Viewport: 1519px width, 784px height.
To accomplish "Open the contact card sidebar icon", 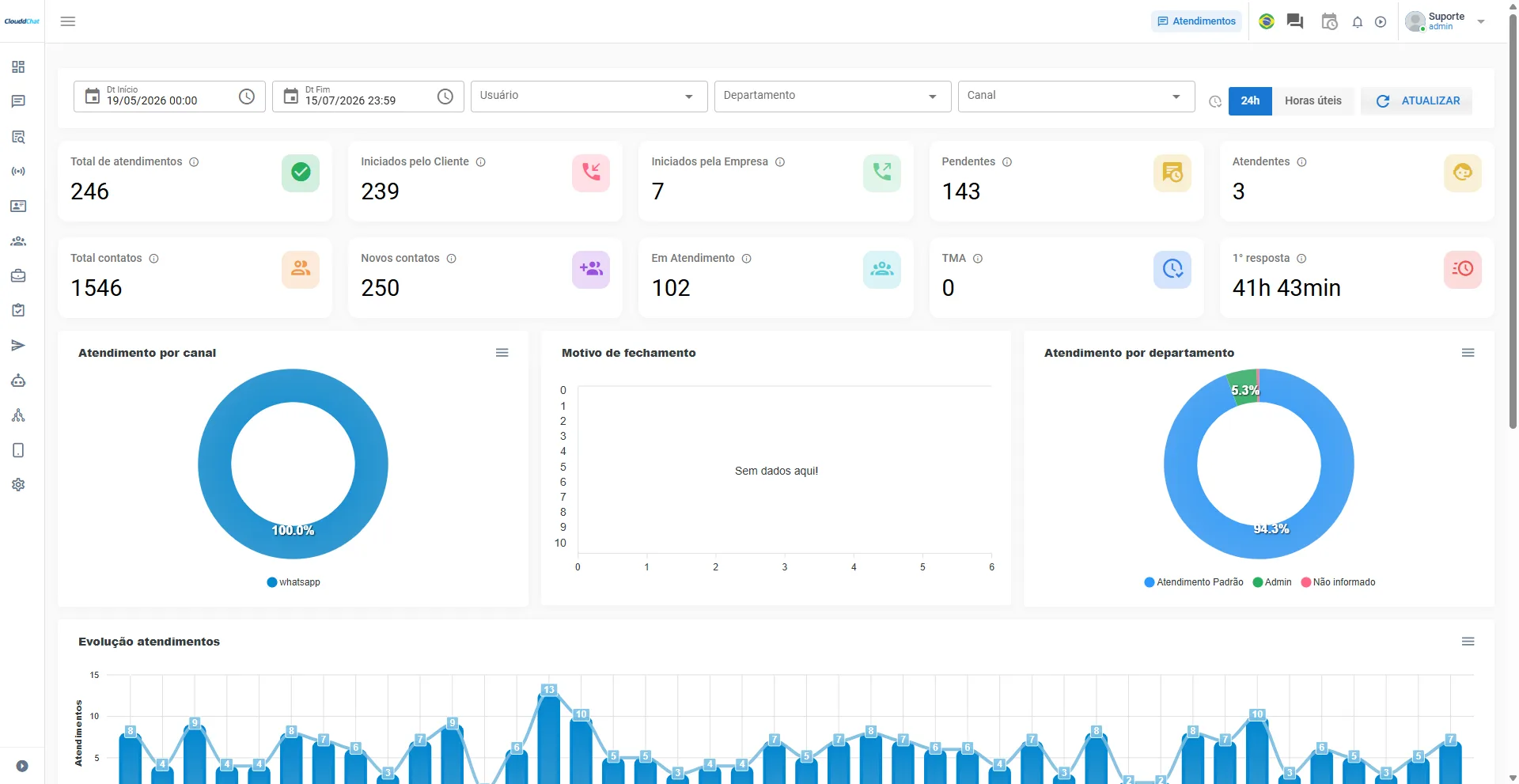I will point(18,206).
